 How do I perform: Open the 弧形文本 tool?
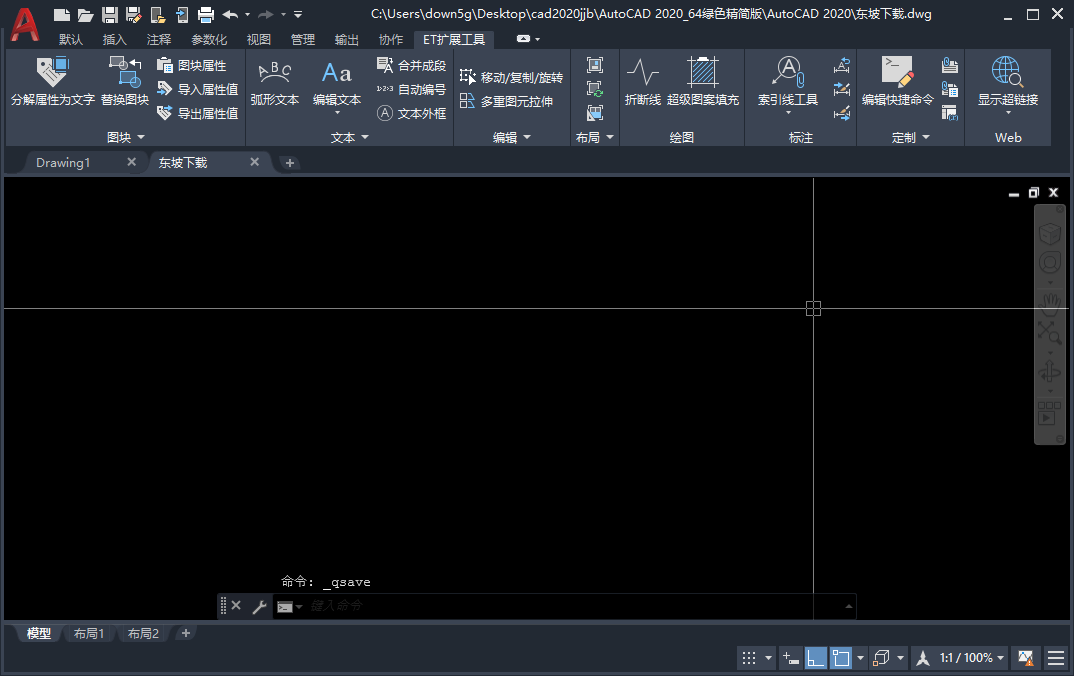point(275,85)
